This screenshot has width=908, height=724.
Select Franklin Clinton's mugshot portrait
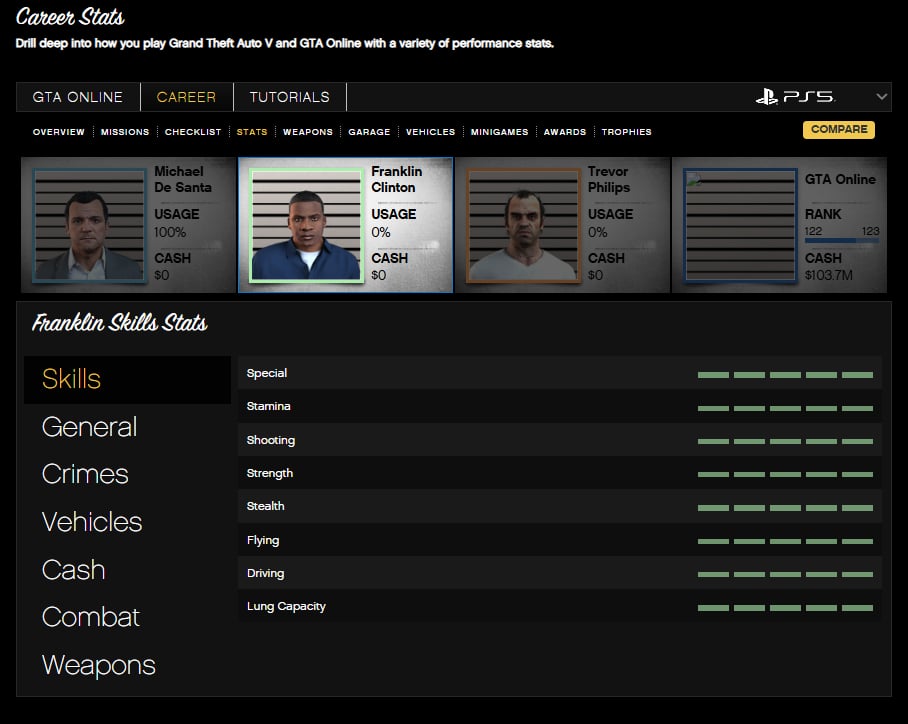(x=306, y=225)
